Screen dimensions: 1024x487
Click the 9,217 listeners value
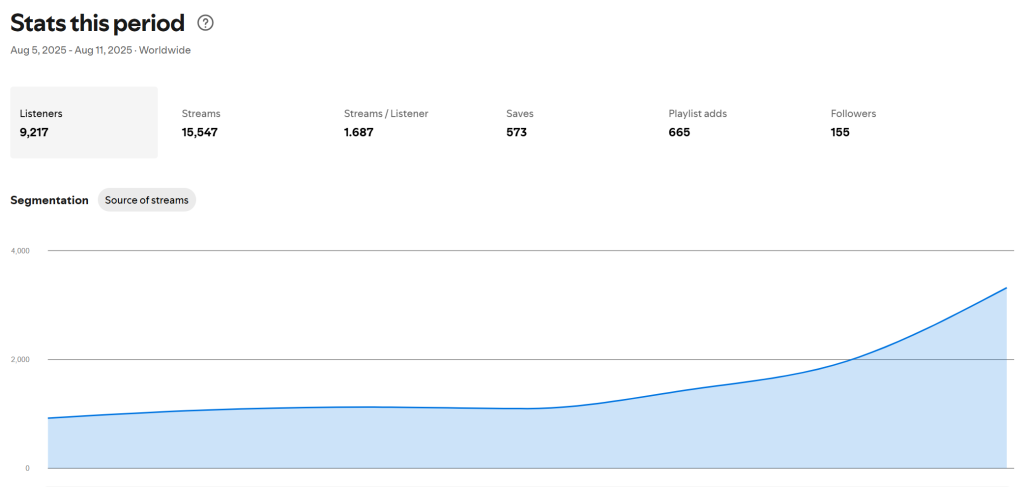pyautogui.click(x=41, y=132)
